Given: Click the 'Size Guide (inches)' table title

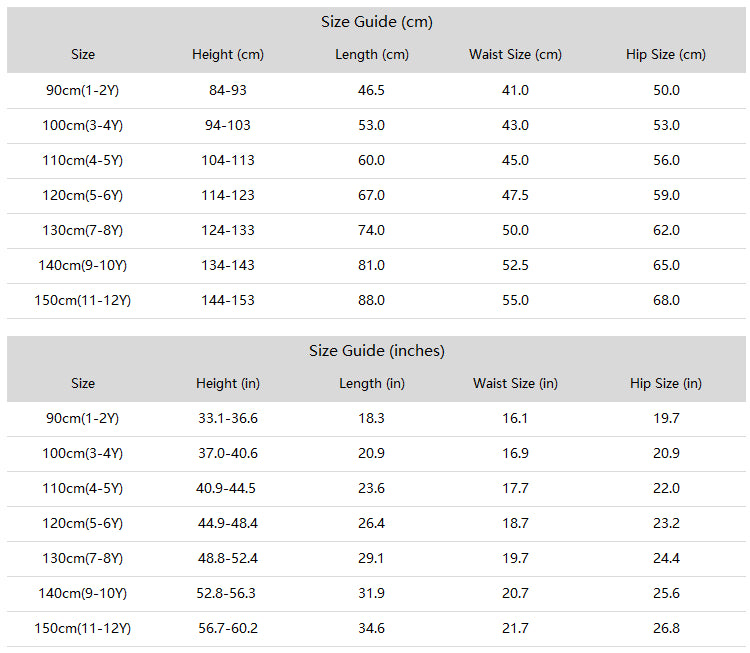Looking at the screenshot, I should click(x=376, y=351).
